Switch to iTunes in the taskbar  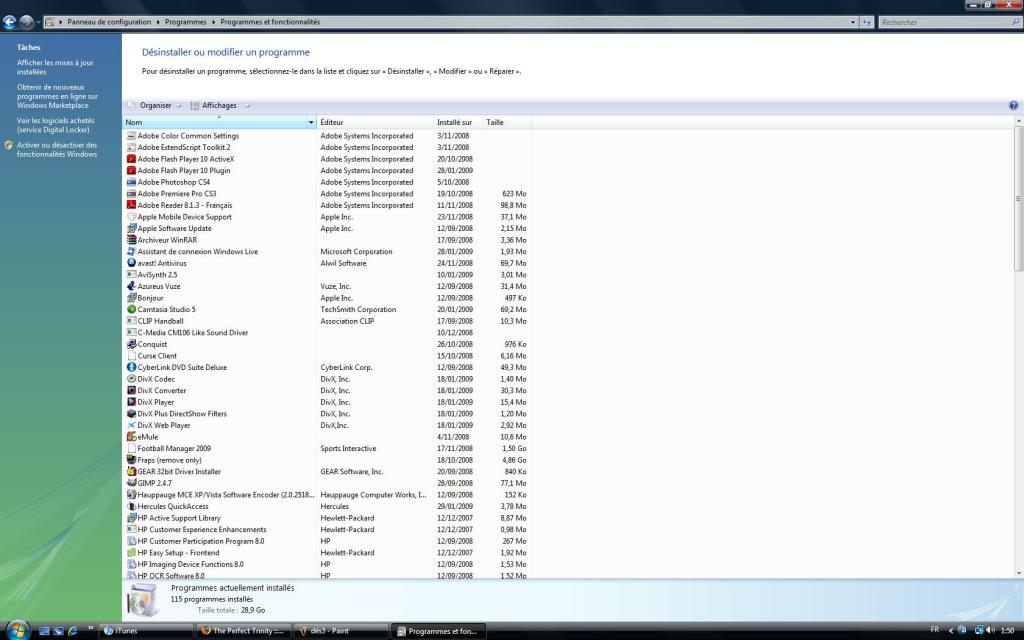tap(146, 631)
